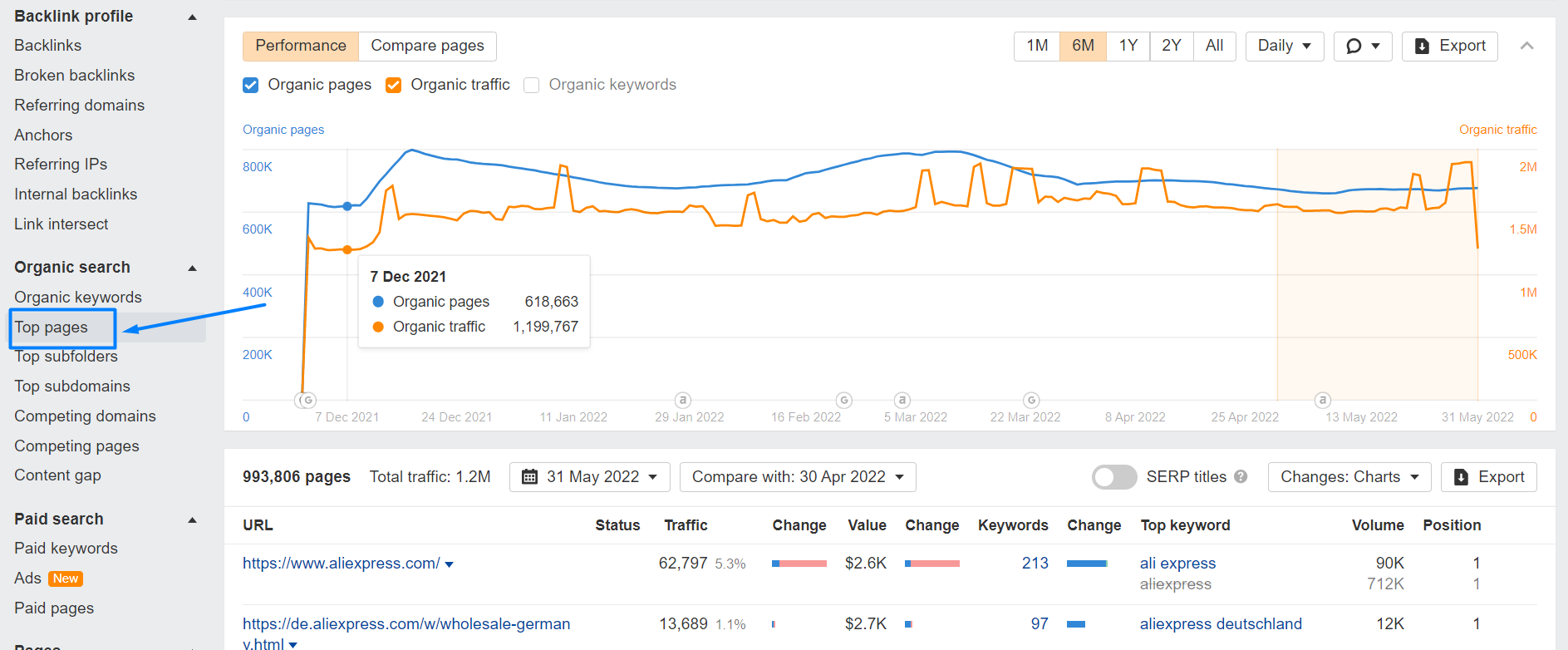The height and width of the screenshot is (650, 1568).
Task: Expand the aliexpress.com URL dropdown arrow
Action: pos(450,564)
